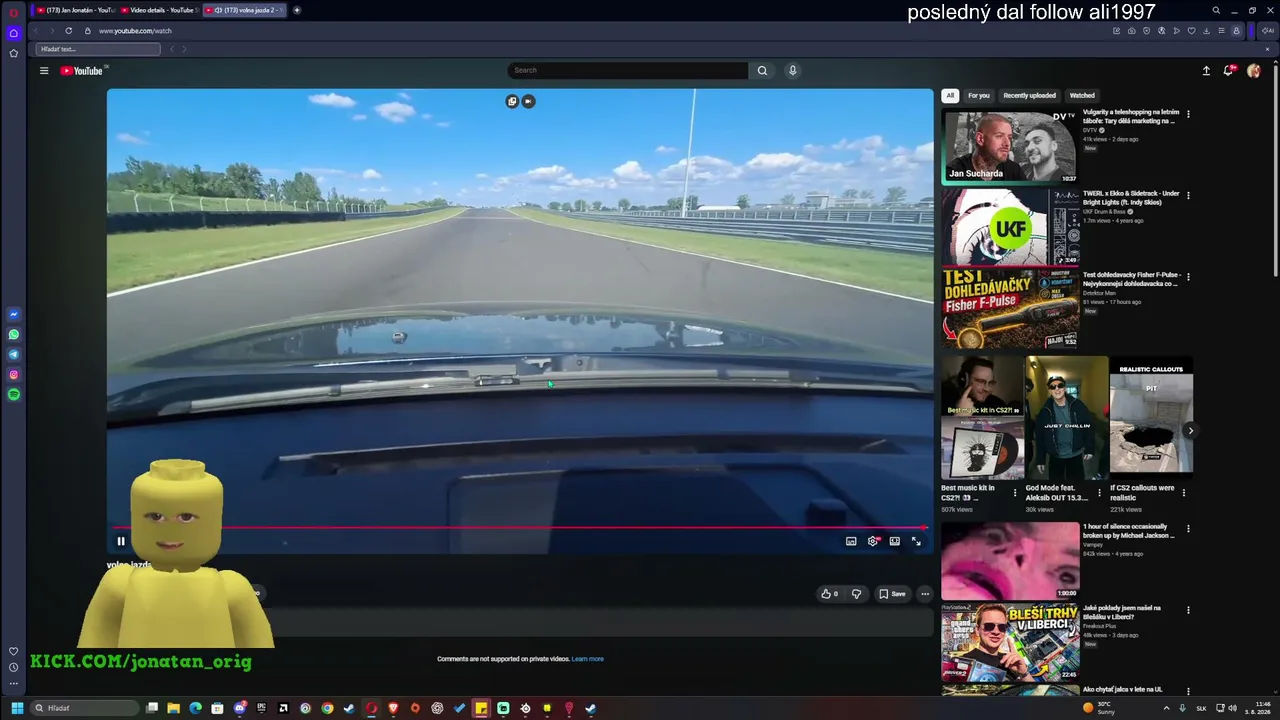Viewport: 1280px width, 720px height.
Task: Open options for Liberec flea market video
Action: point(1188,610)
